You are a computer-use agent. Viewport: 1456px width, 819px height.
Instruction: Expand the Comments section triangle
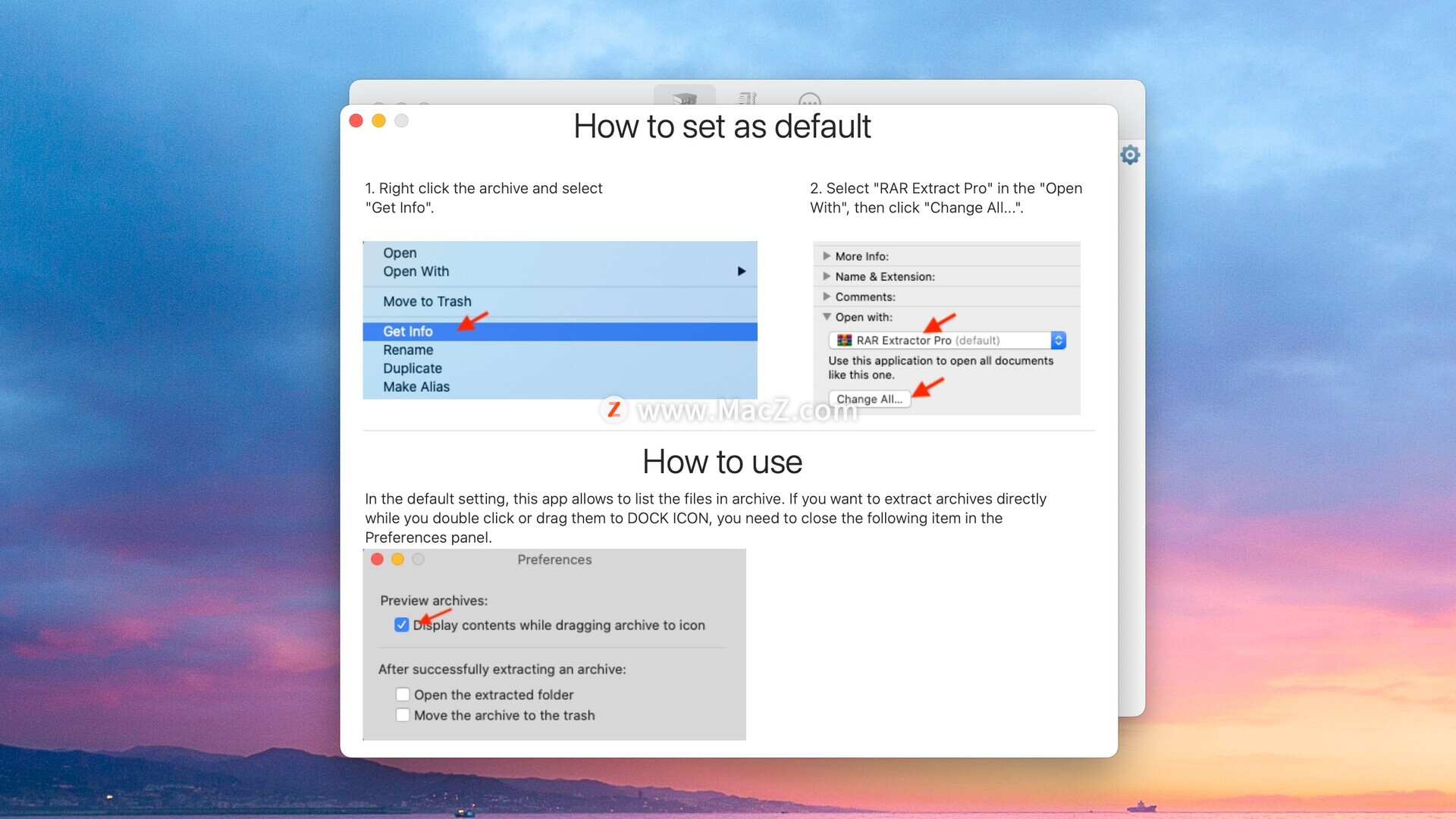click(x=827, y=297)
